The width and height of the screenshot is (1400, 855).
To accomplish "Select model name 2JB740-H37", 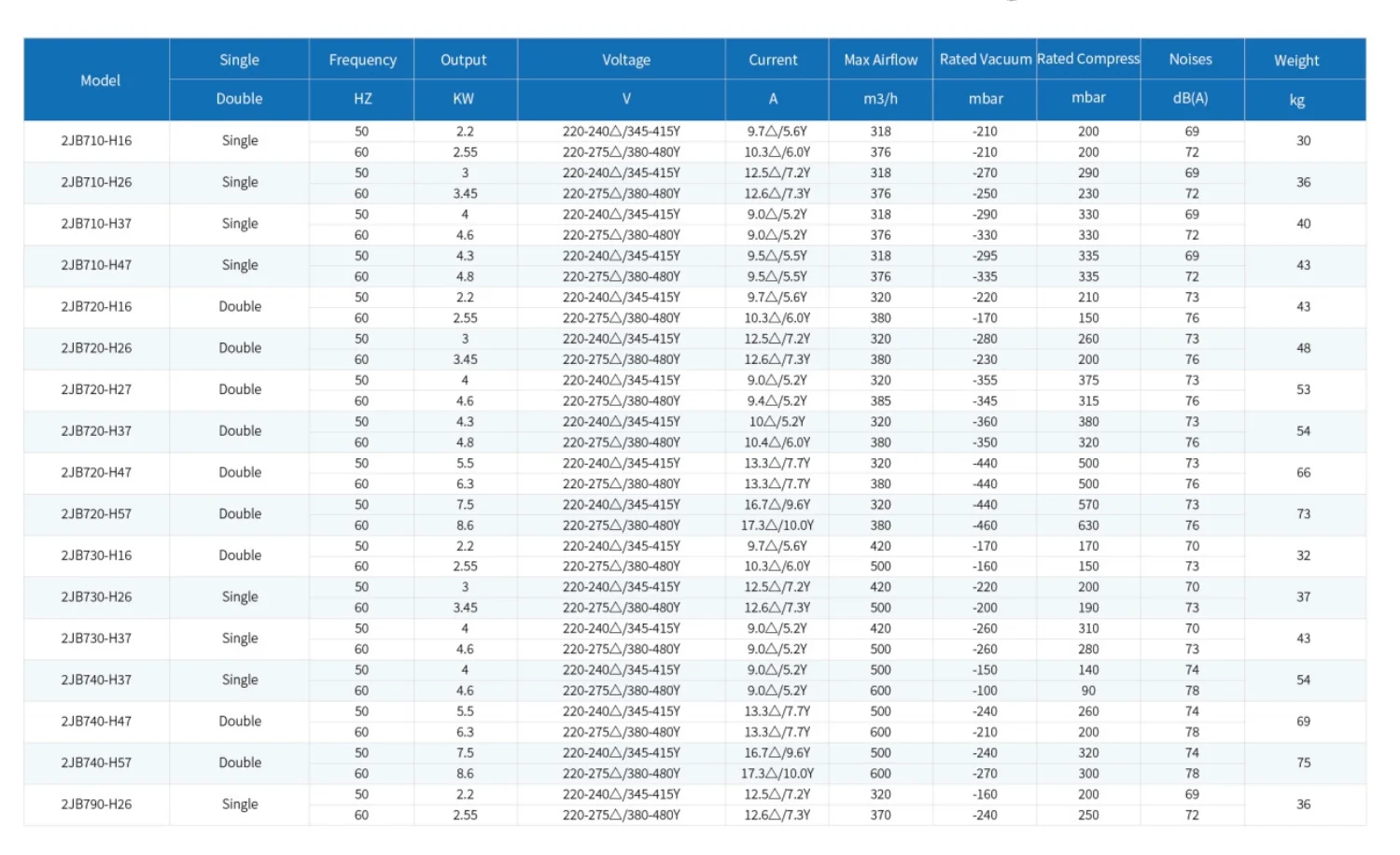I will [96, 680].
